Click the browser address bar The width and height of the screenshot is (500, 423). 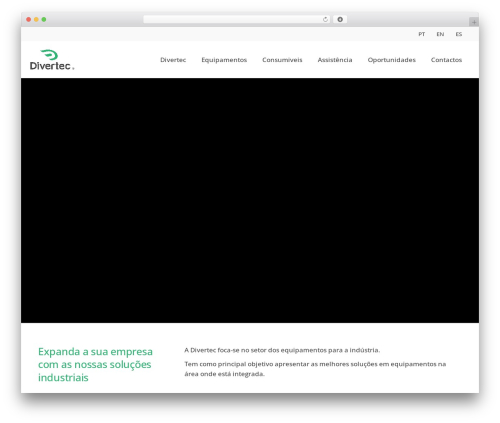pos(237,20)
